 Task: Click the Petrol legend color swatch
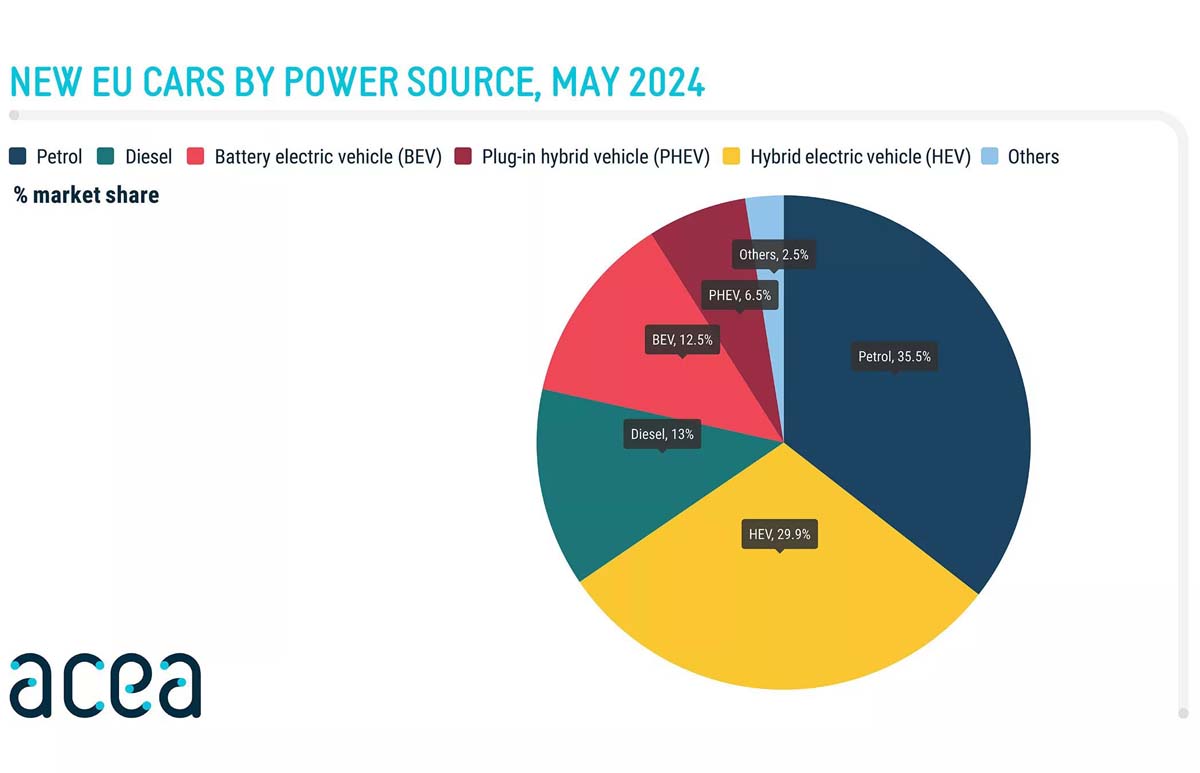click(x=19, y=157)
